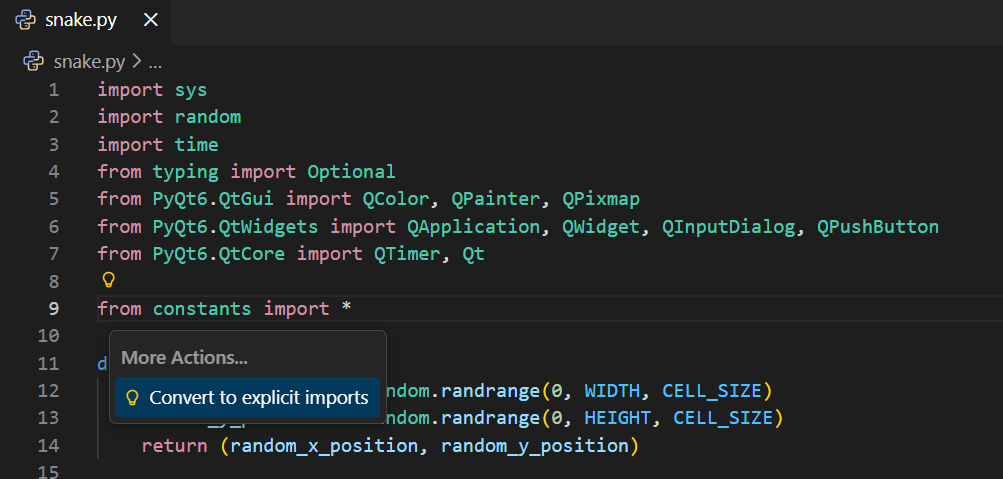
Task: Click the breadcrumb chevron after snake.py
Action: [137, 62]
